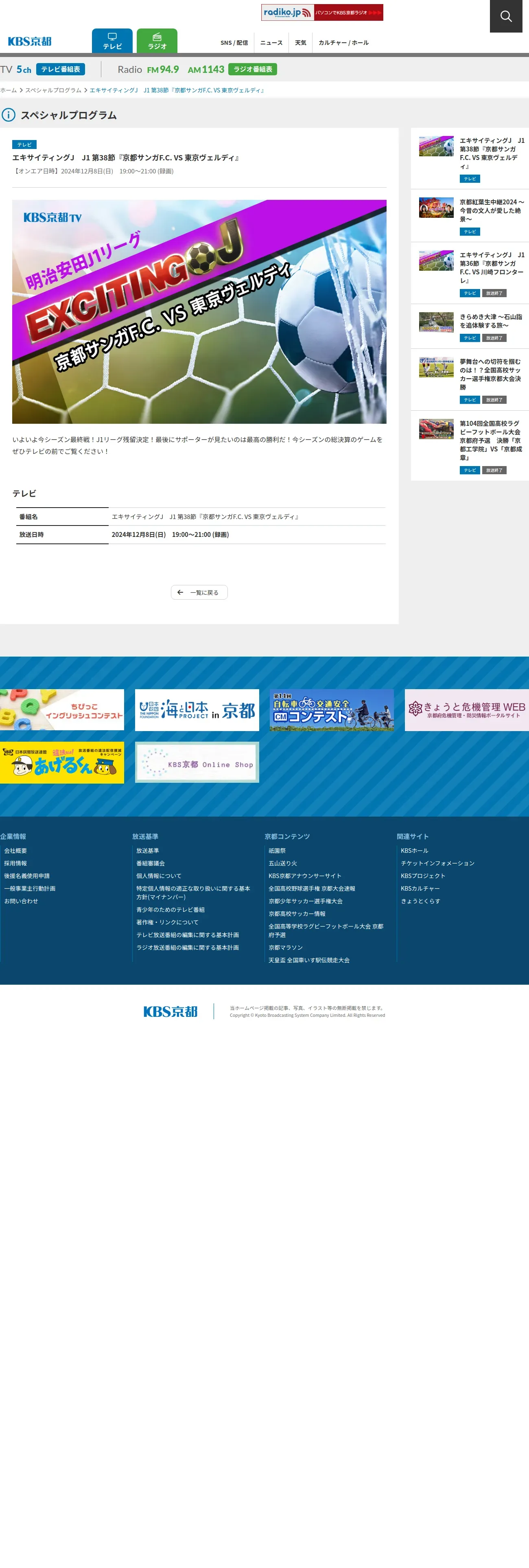
Task: Open the radiko.jp radio banner
Action: pyautogui.click(x=322, y=12)
